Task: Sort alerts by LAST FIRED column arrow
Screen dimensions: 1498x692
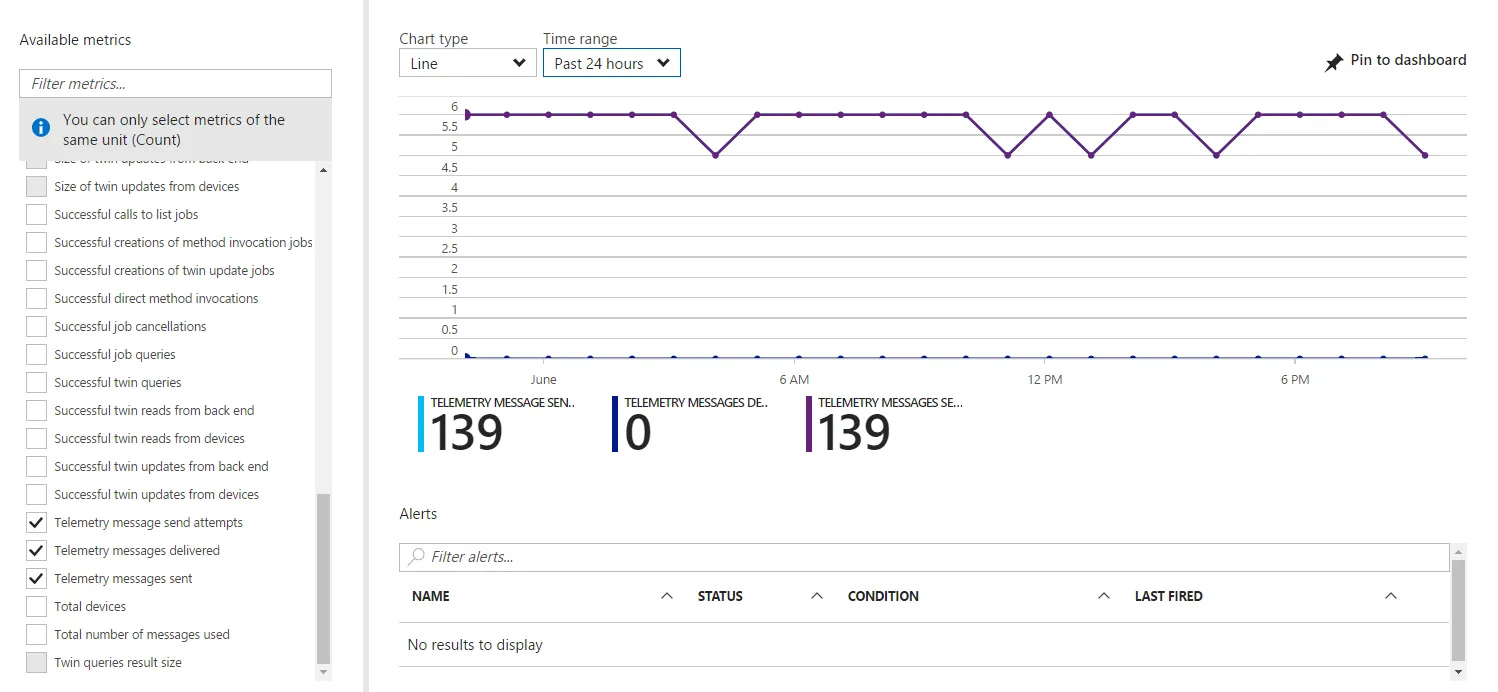Action: click(x=1390, y=596)
